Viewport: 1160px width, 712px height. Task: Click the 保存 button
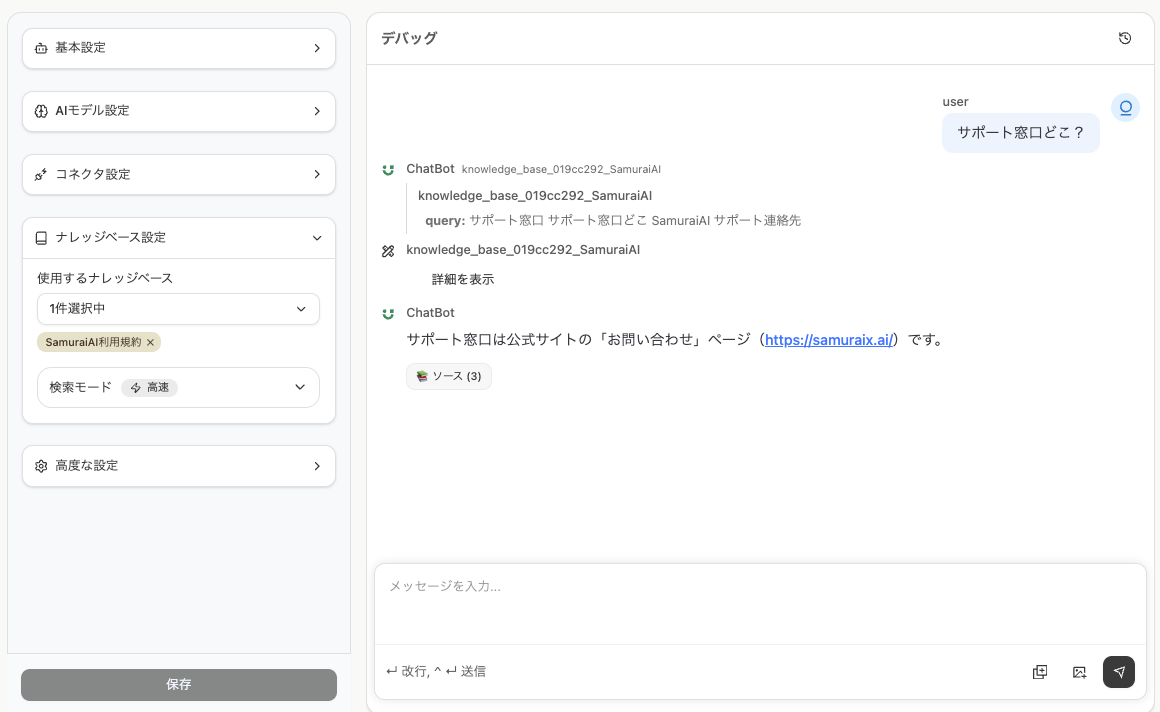tap(179, 685)
